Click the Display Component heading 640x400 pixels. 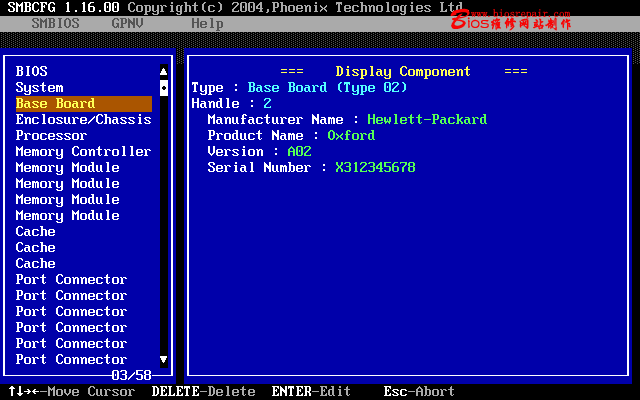tap(403, 72)
